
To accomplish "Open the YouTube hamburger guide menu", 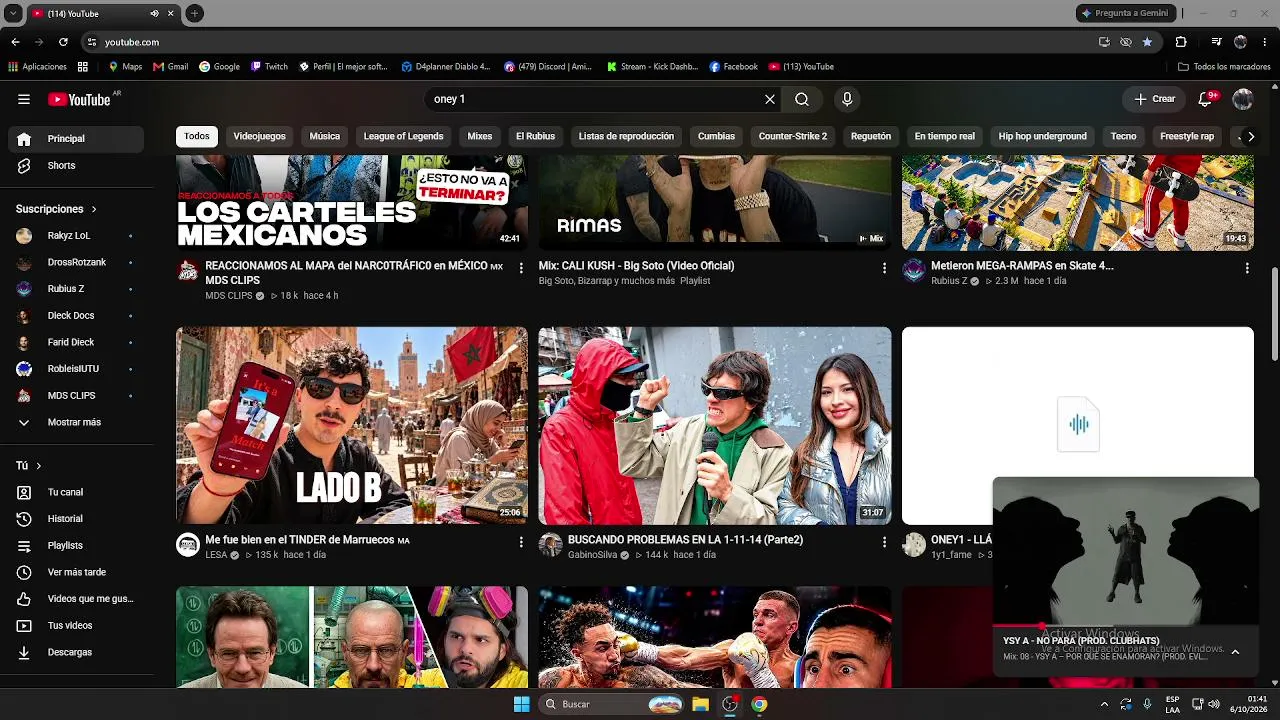I will pyautogui.click(x=24, y=99).
